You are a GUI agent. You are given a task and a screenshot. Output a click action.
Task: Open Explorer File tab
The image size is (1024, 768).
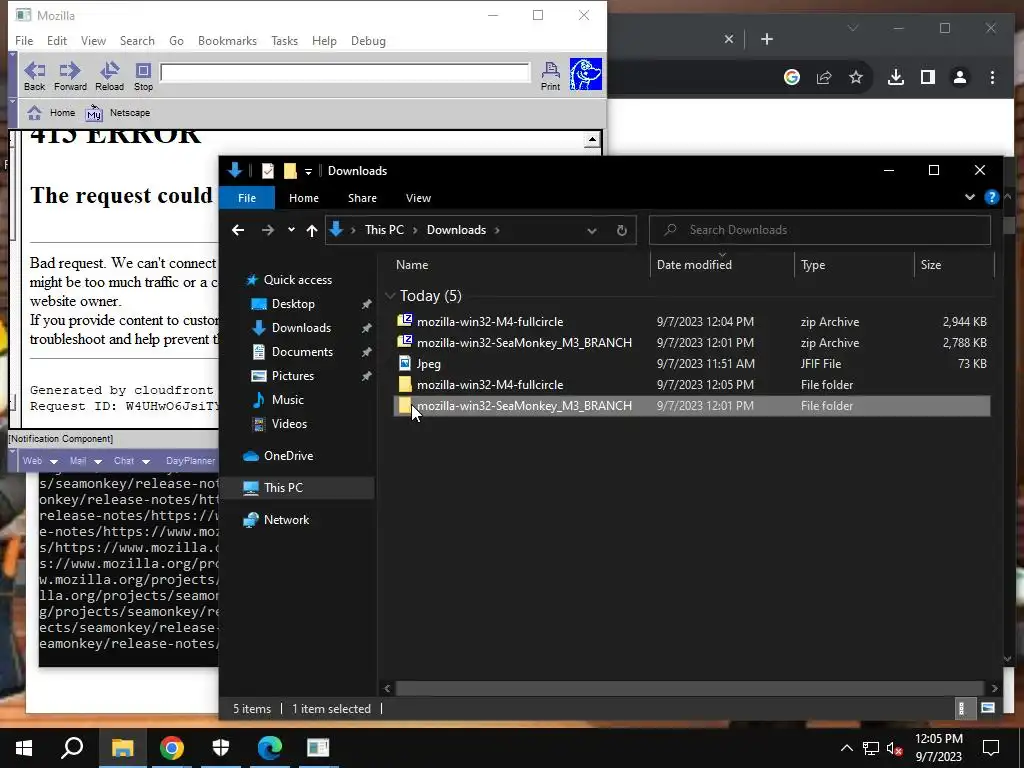click(x=247, y=198)
